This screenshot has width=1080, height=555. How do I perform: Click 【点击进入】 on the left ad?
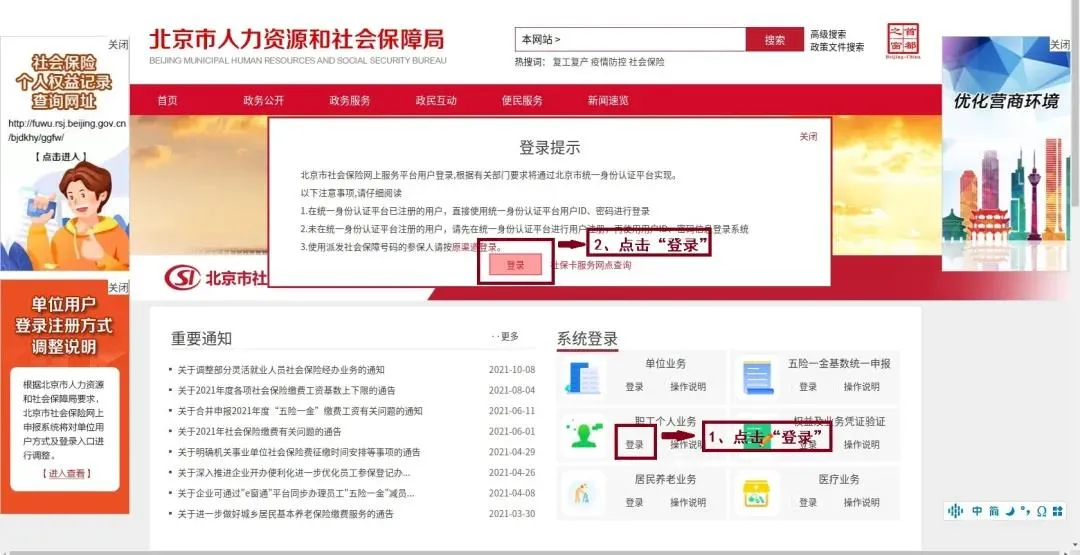coord(61,157)
